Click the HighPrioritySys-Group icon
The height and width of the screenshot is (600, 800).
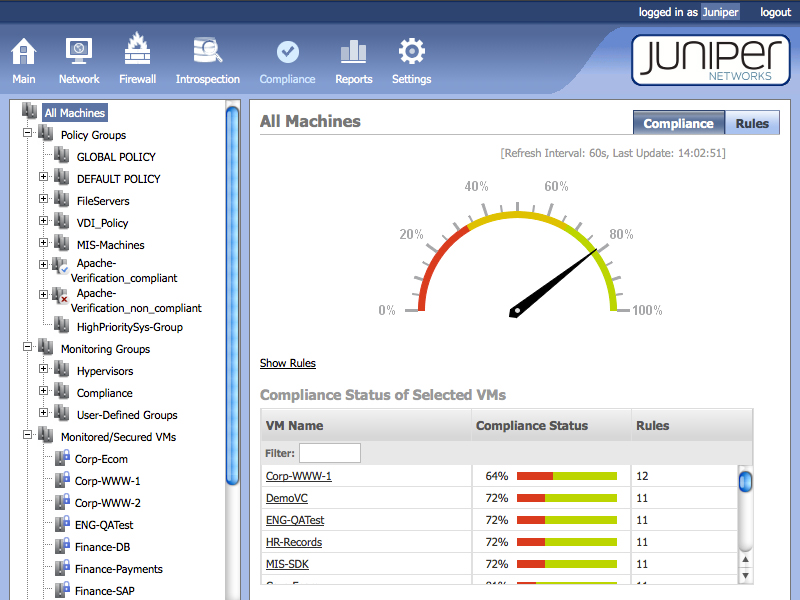(62, 325)
